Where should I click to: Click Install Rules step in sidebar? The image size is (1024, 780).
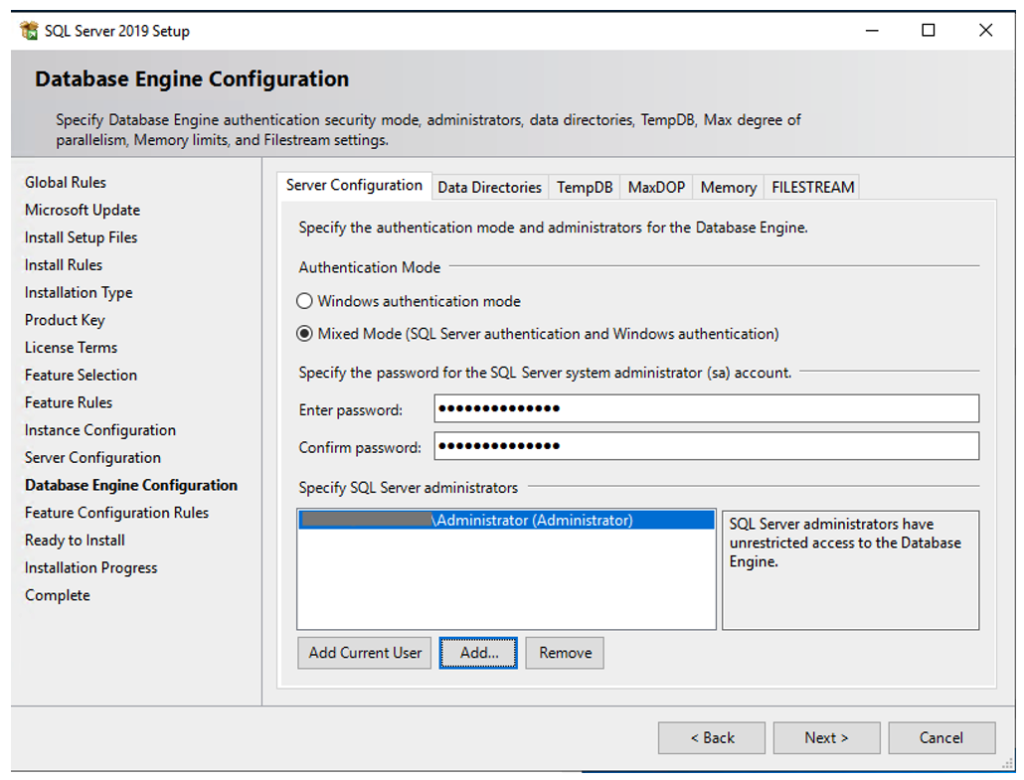click(x=63, y=265)
